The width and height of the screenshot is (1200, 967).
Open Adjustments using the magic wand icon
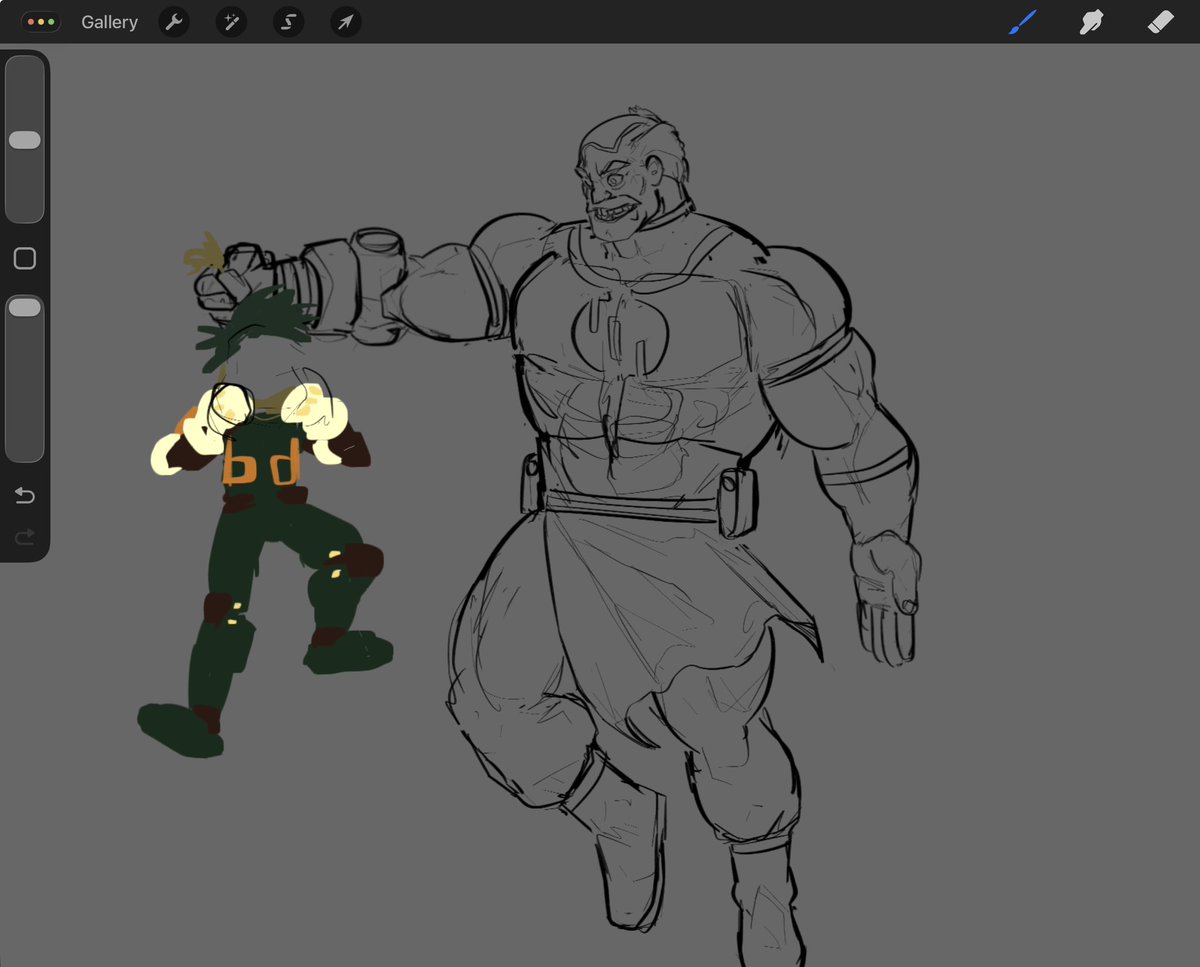231,21
